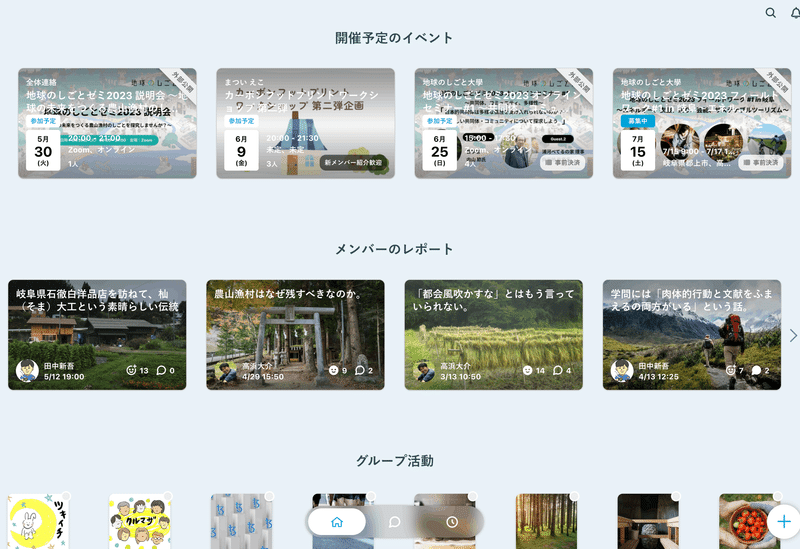Click 募集中 badge on July 15 event
Screen dimensions: 800x549
[636, 121]
